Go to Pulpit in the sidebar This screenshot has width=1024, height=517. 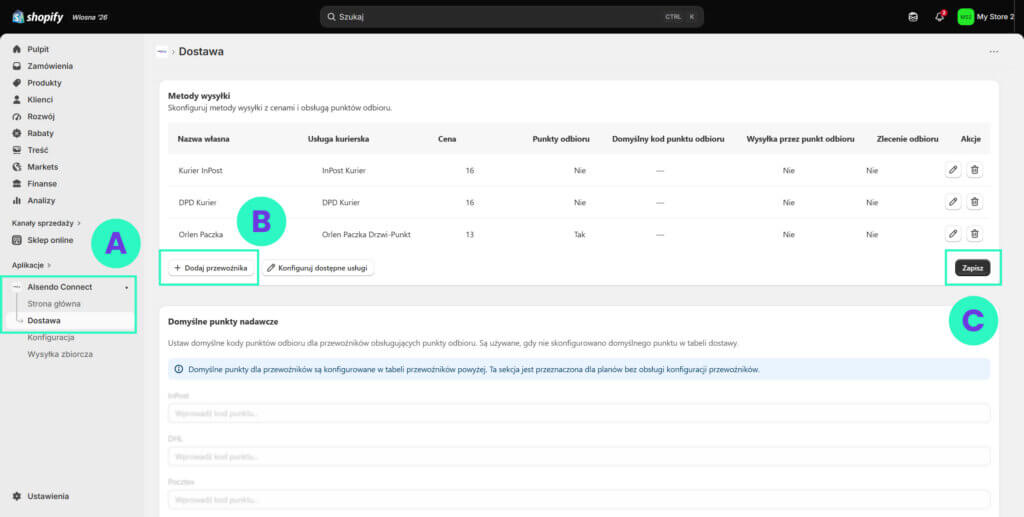coord(38,49)
